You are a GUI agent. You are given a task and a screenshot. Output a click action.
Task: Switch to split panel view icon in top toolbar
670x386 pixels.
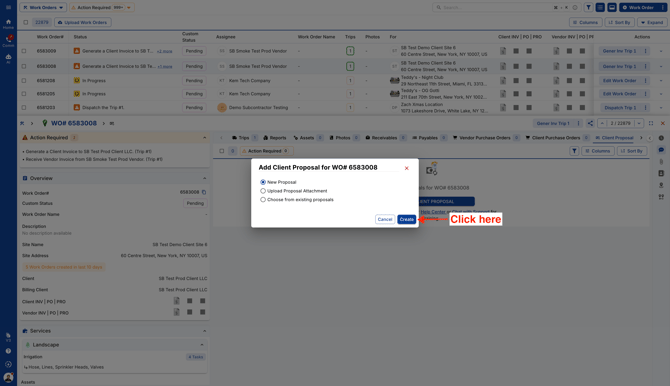tap(612, 7)
